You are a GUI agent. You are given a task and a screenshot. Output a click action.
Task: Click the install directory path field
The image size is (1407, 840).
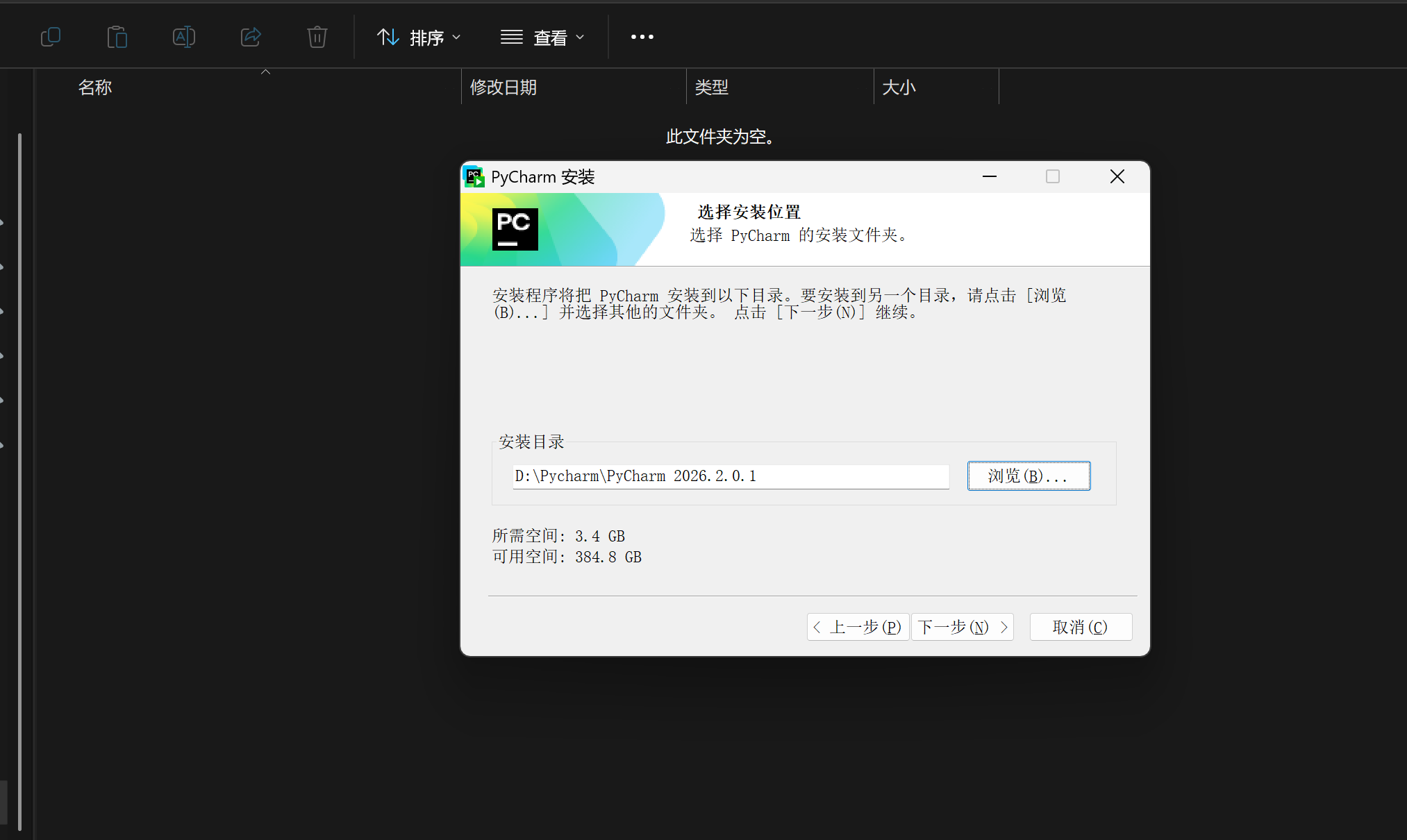731,476
